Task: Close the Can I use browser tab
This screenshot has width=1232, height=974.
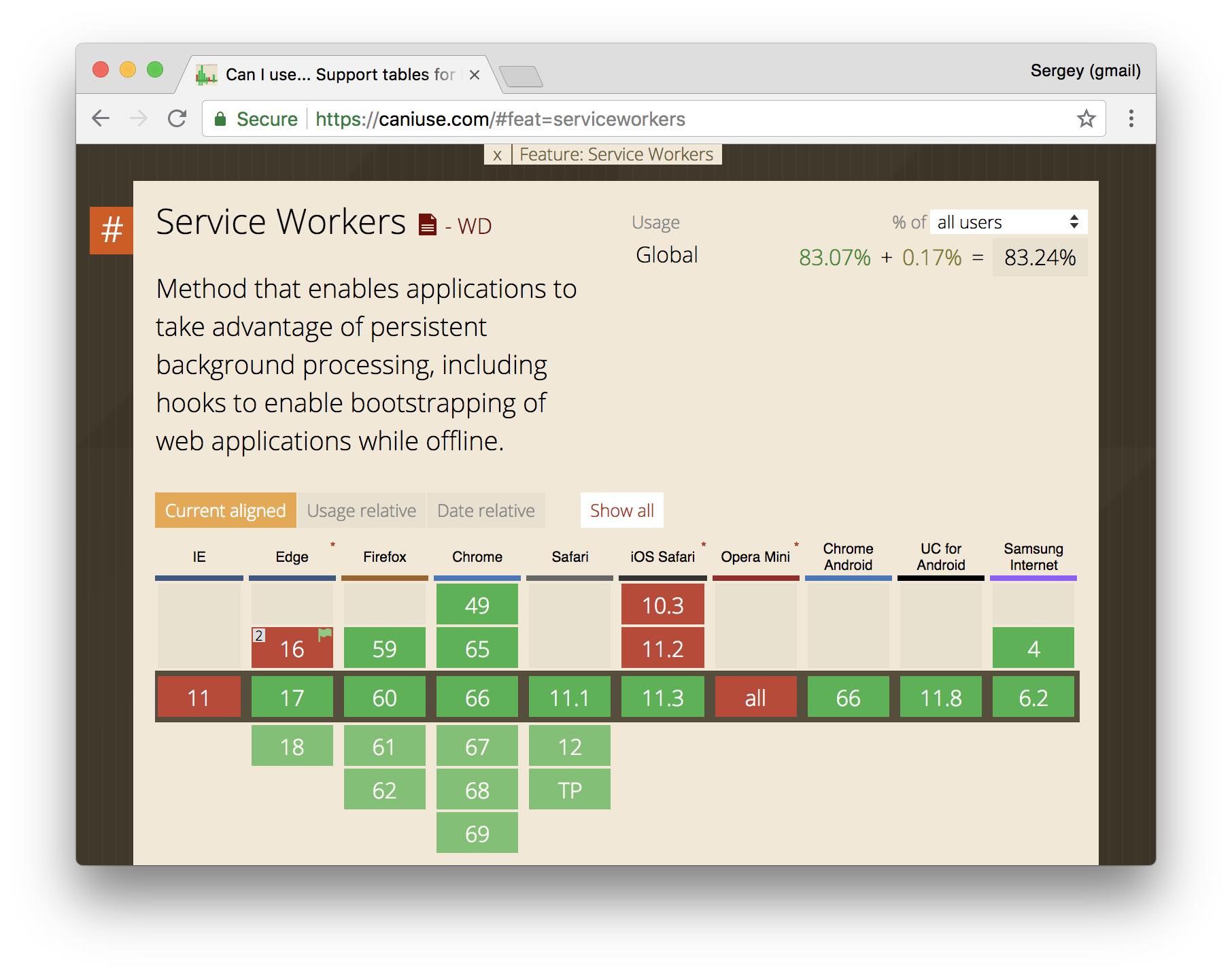Action: 475,75
